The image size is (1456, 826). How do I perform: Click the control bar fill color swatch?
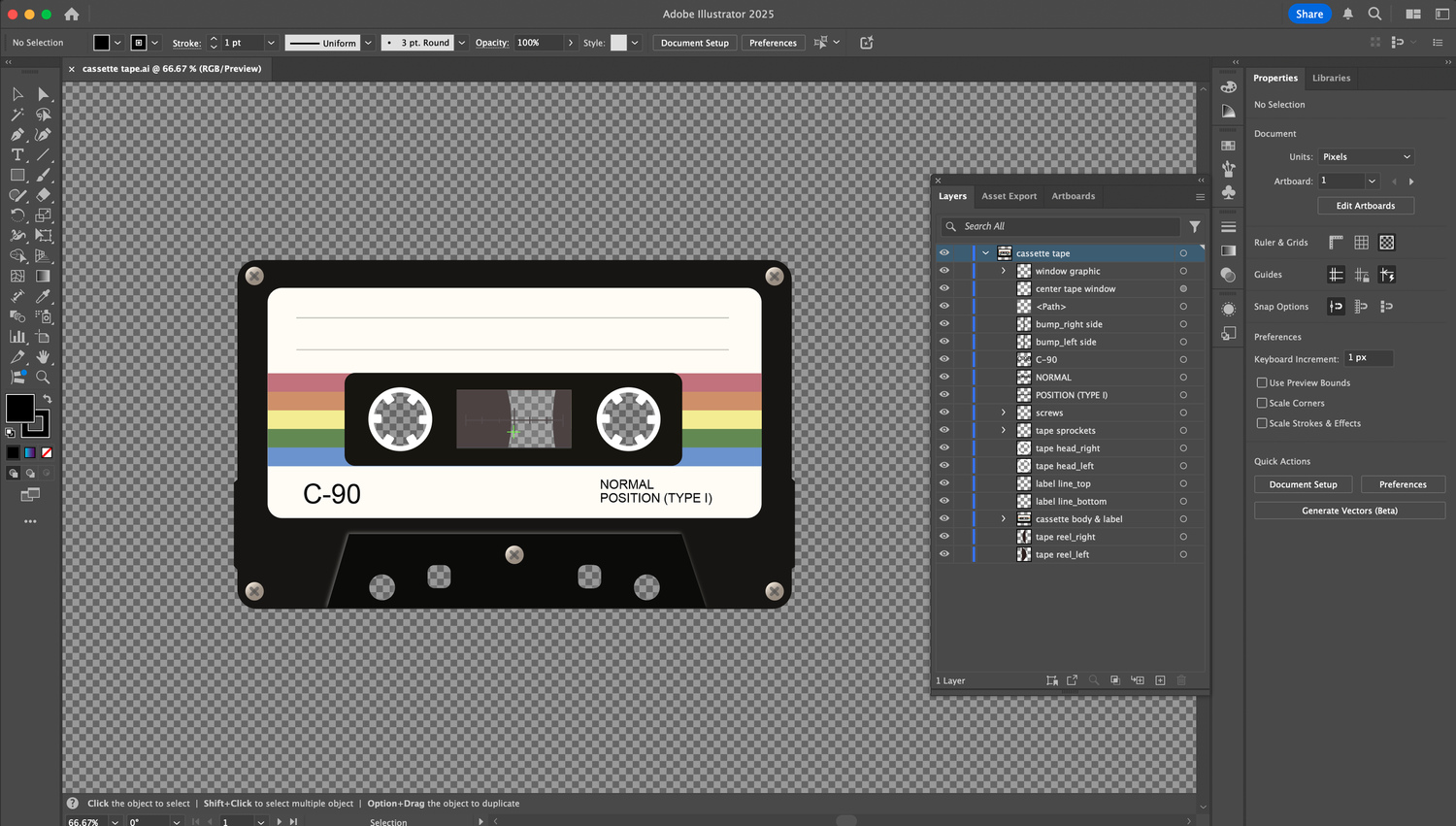[101, 43]
